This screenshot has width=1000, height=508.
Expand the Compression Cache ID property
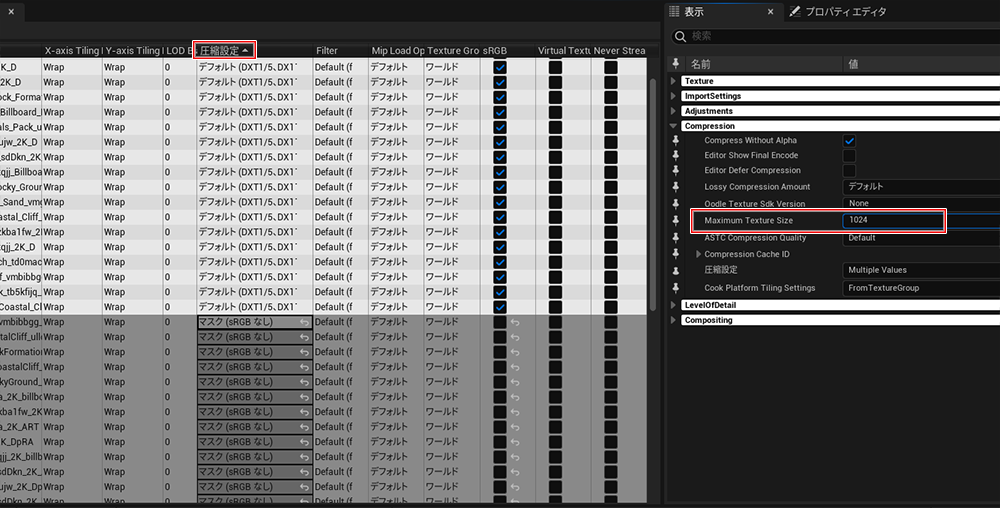pyautogui.click(x=698, y=254)
